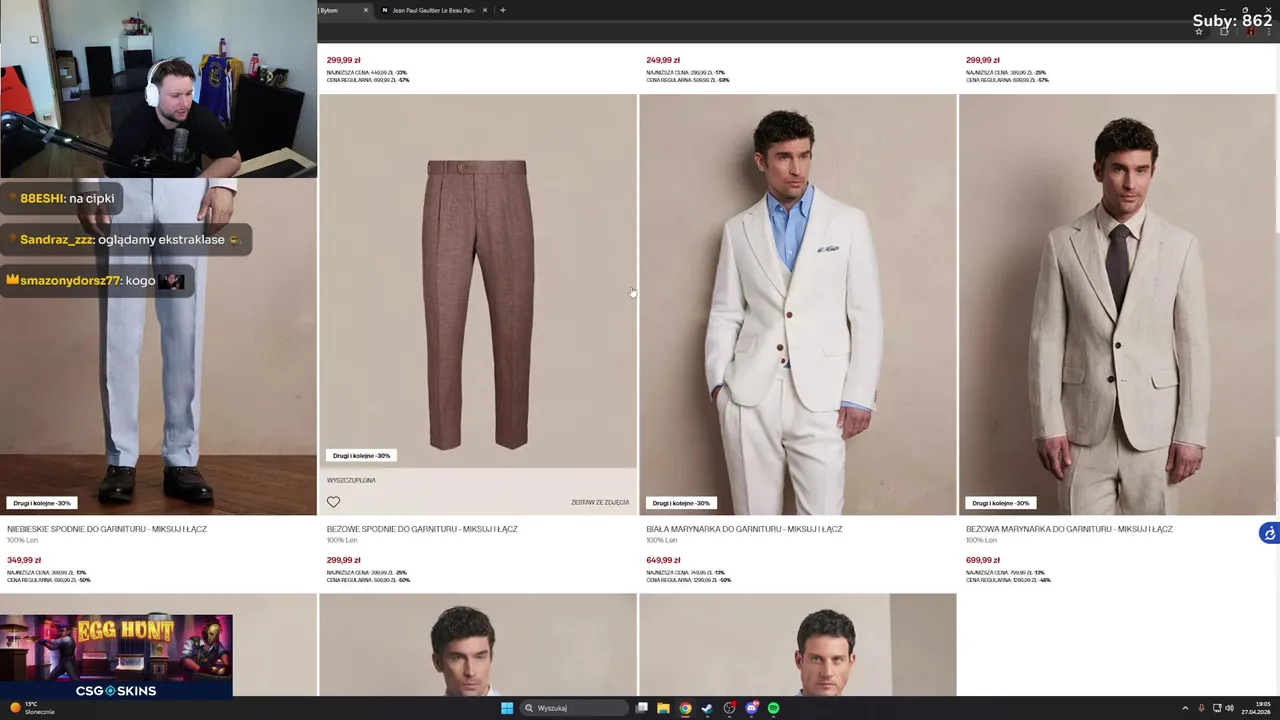Viewport: 1280px width, 720px height.
Task: Open the white suit jacket product image
Action: (798, 304)
